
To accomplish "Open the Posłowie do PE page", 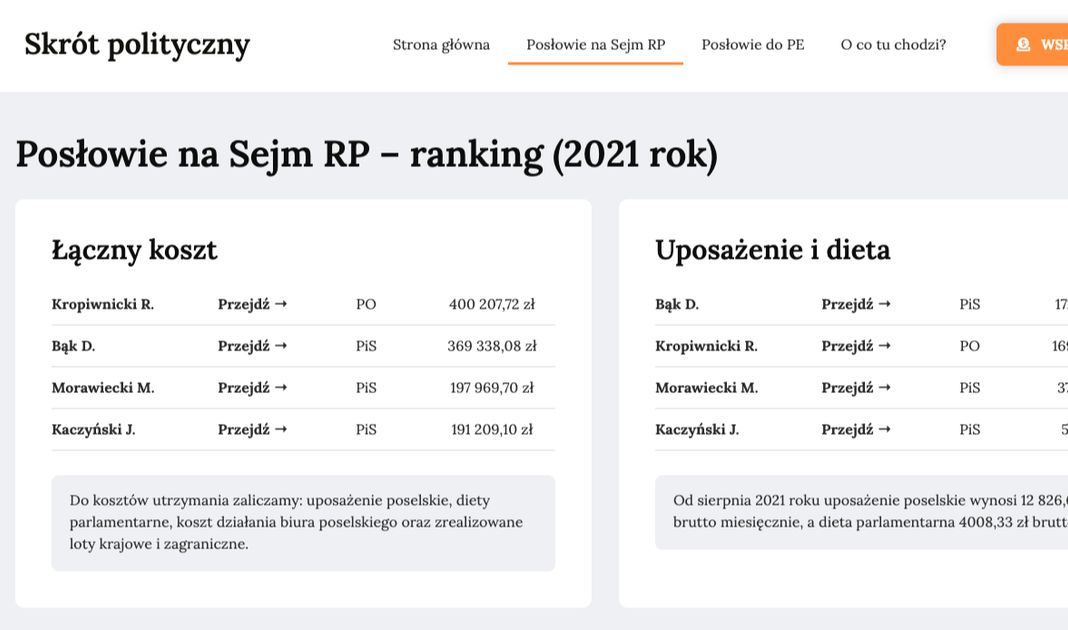I will 752,45.
